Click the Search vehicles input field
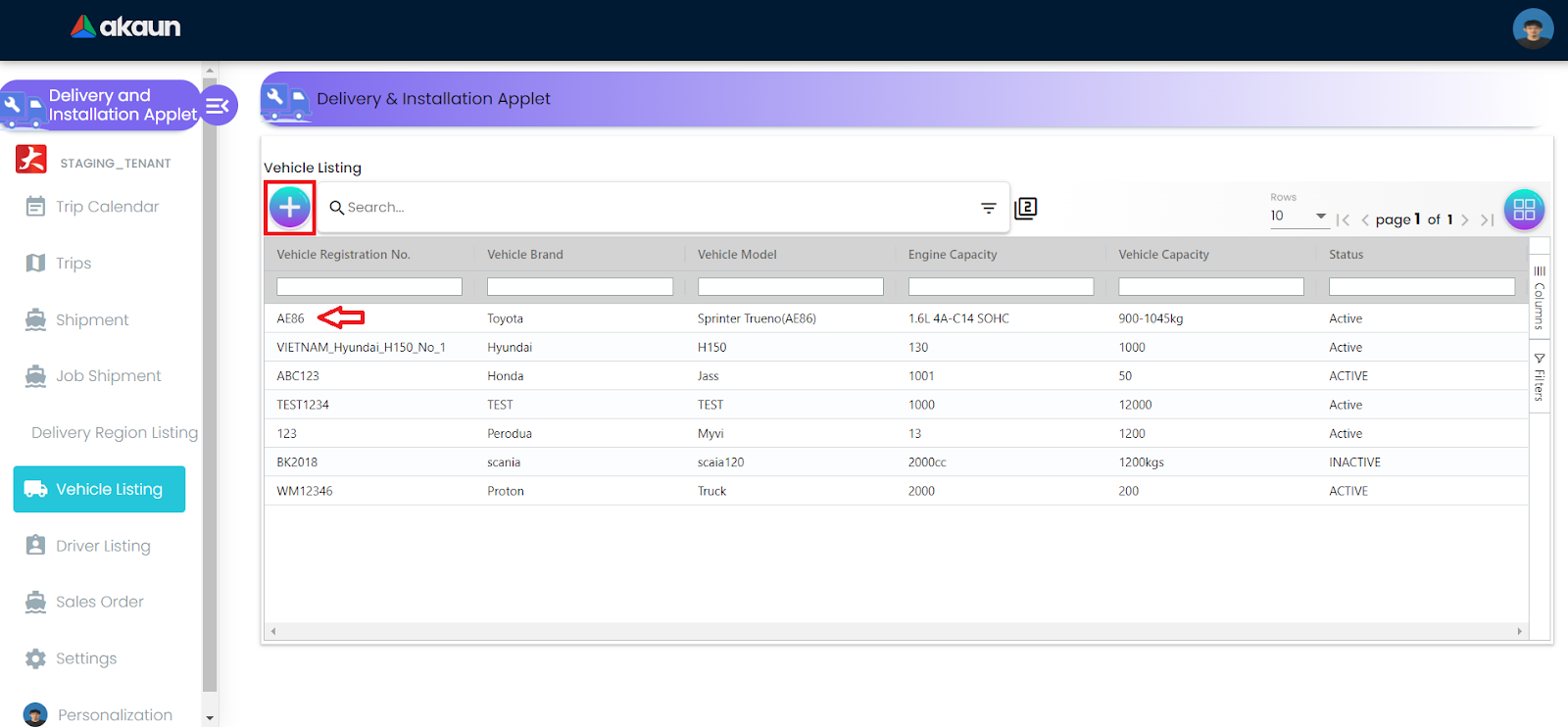This screenshot has height=727, width=1568. click(657, 208)
